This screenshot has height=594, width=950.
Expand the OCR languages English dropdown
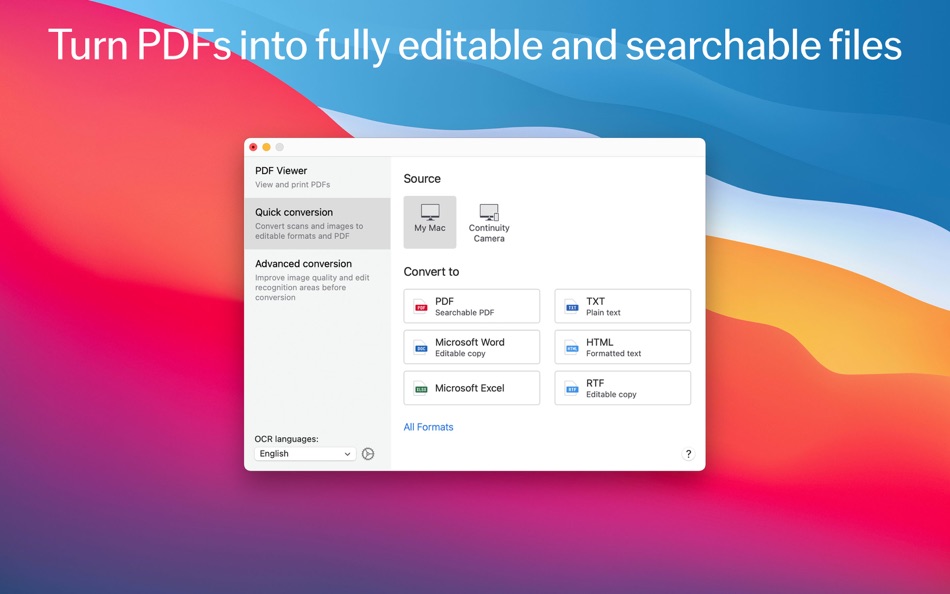(x=305, y=453)
